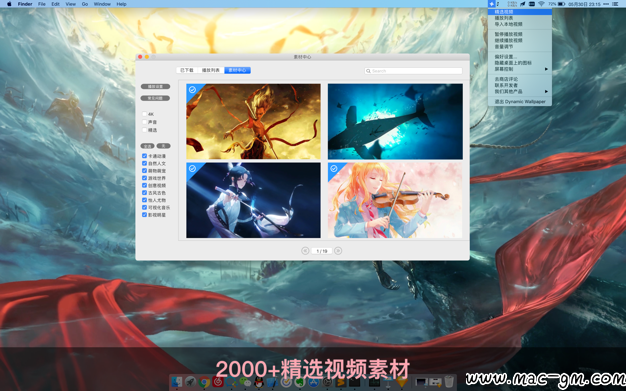The image size is (626, 391).
Task: Click the battery status icon
Action: pos(561,4)
